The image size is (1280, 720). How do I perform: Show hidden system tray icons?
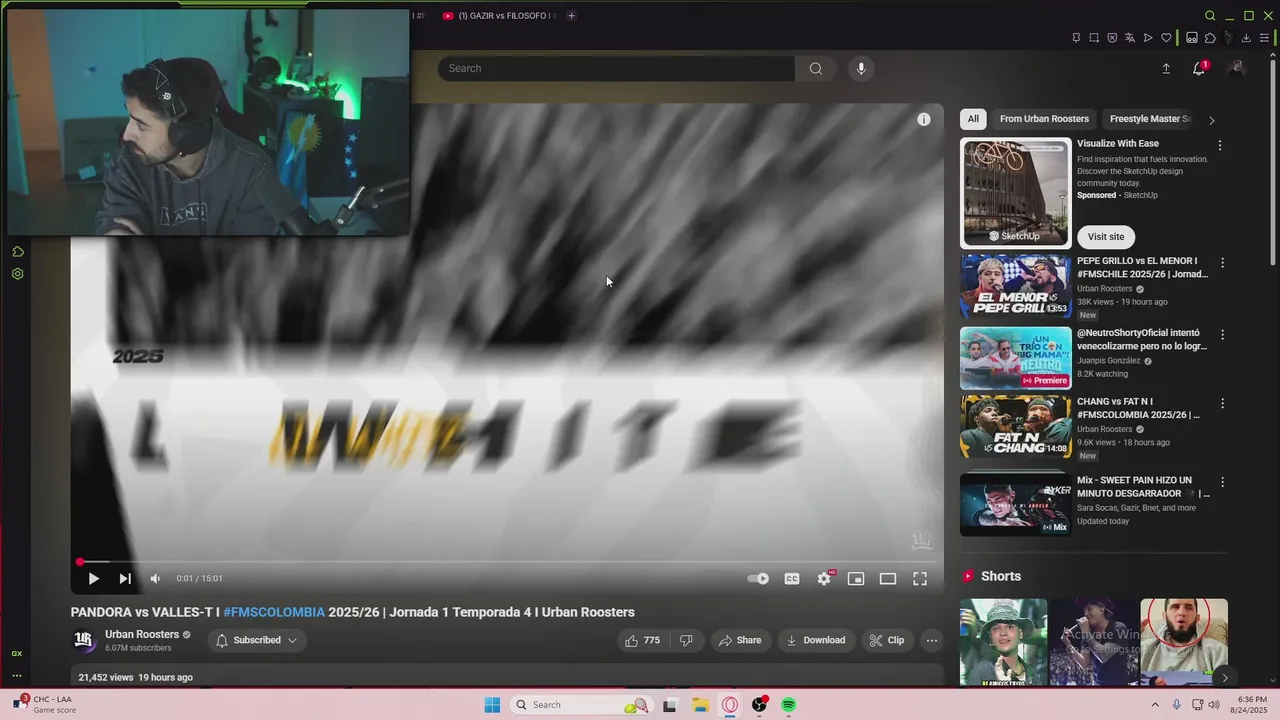[x=1156, y=705]
